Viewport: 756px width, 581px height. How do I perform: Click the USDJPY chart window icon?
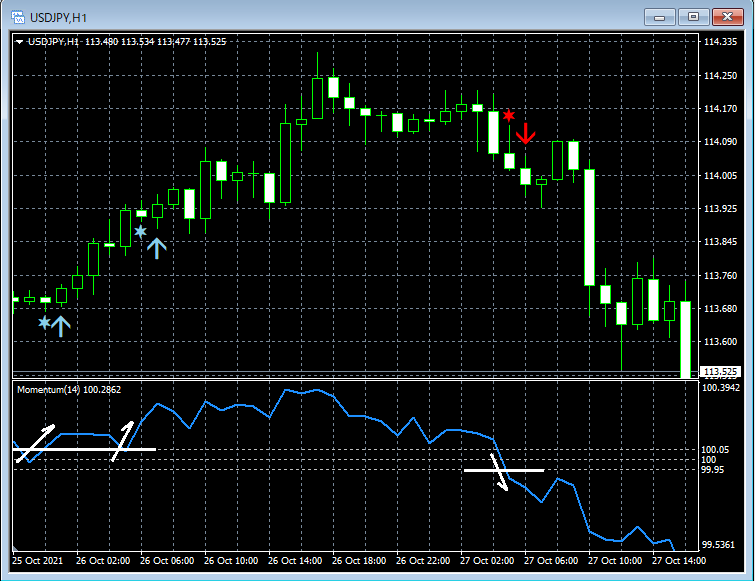tap(18, 17)
